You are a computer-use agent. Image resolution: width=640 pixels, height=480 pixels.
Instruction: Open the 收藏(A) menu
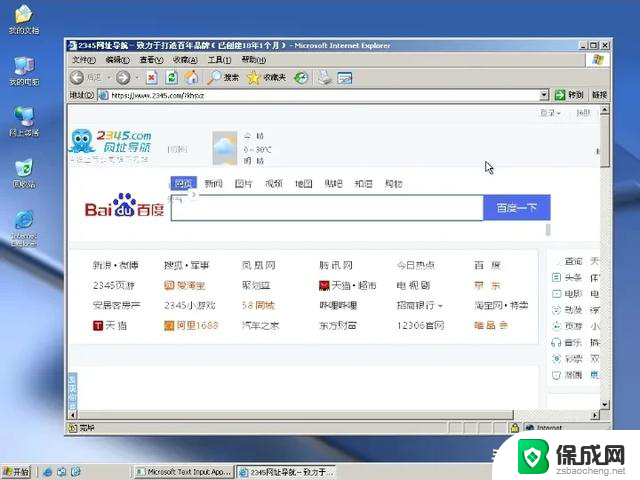185,60
